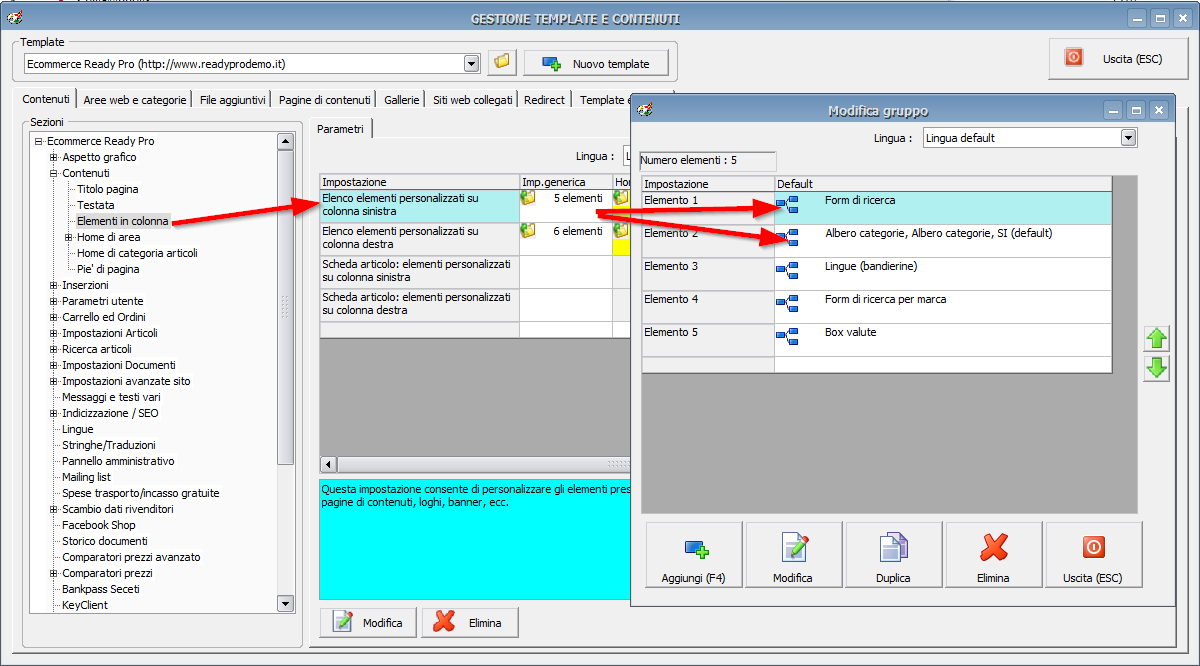Expand the Parametri utente node
This screenshot has width=1200, height=666.
[x=54, y=301]
